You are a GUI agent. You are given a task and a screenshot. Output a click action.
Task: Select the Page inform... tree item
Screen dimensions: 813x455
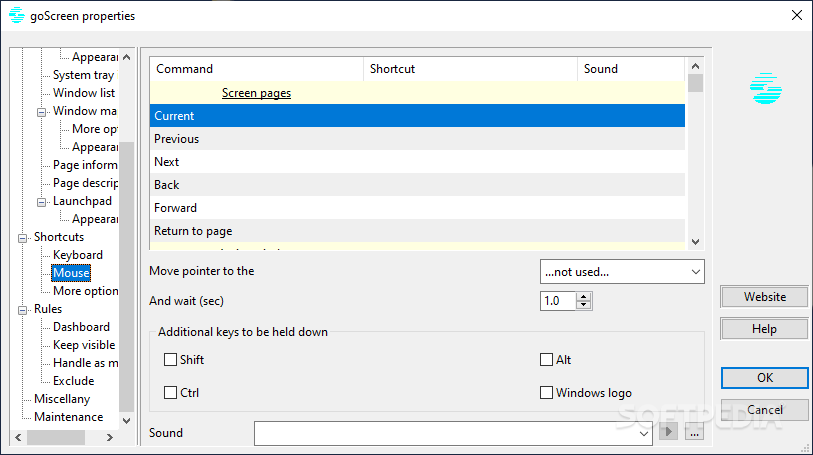pos(86,165)
